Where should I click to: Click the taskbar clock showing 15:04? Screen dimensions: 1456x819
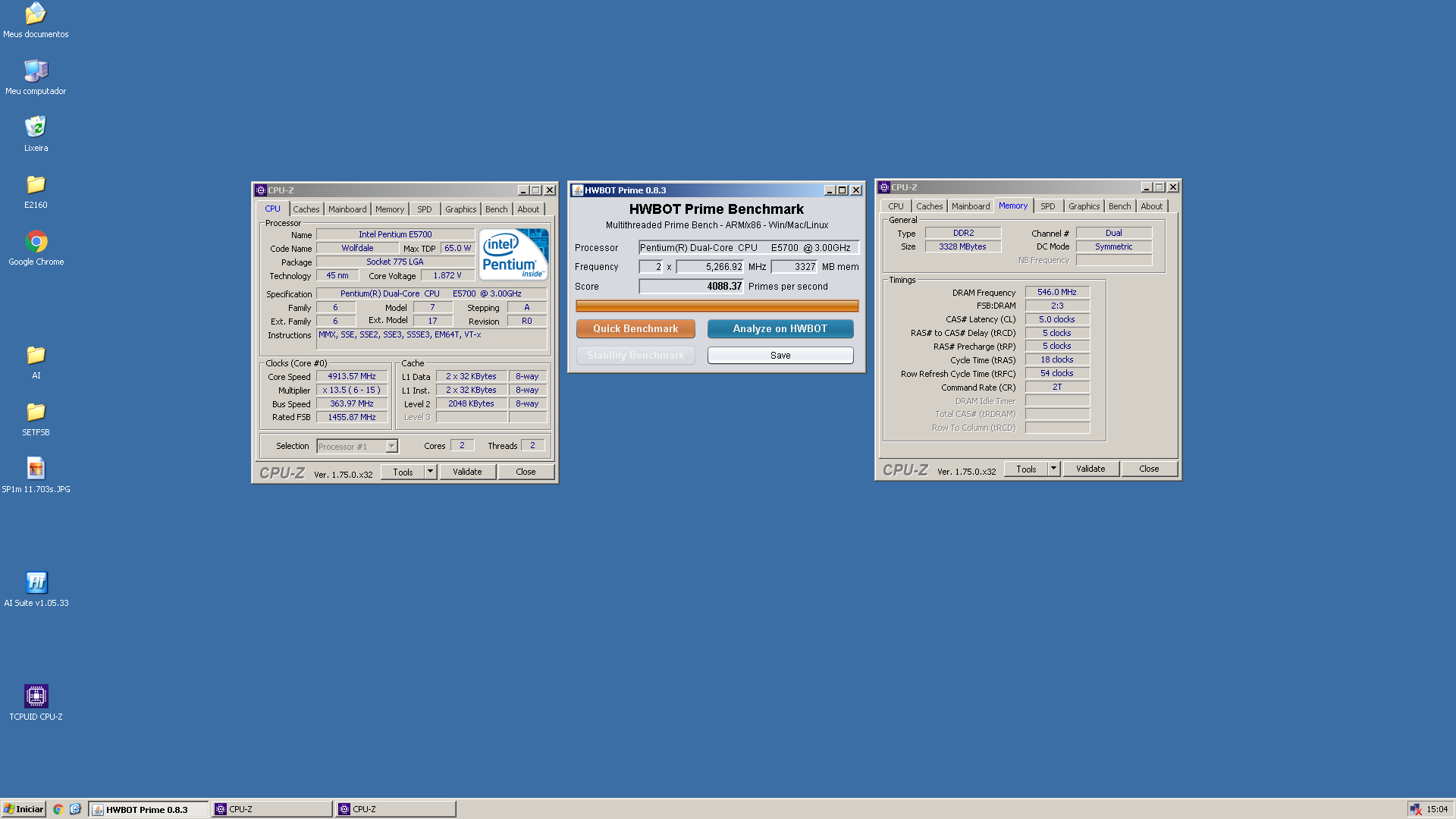(1437, 809)
